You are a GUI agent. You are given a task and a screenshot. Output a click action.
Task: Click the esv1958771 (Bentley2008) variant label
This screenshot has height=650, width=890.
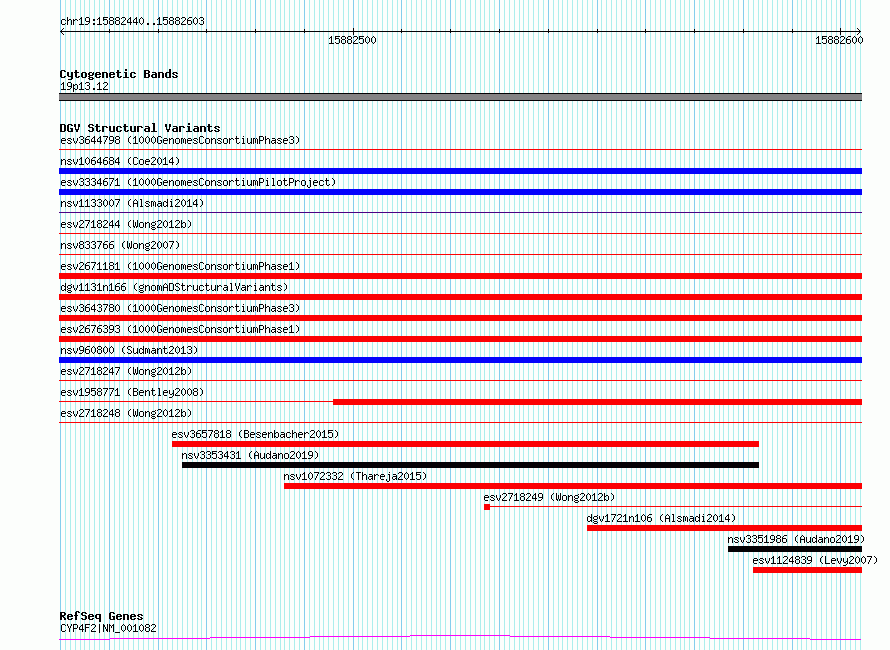coord(132,392)
